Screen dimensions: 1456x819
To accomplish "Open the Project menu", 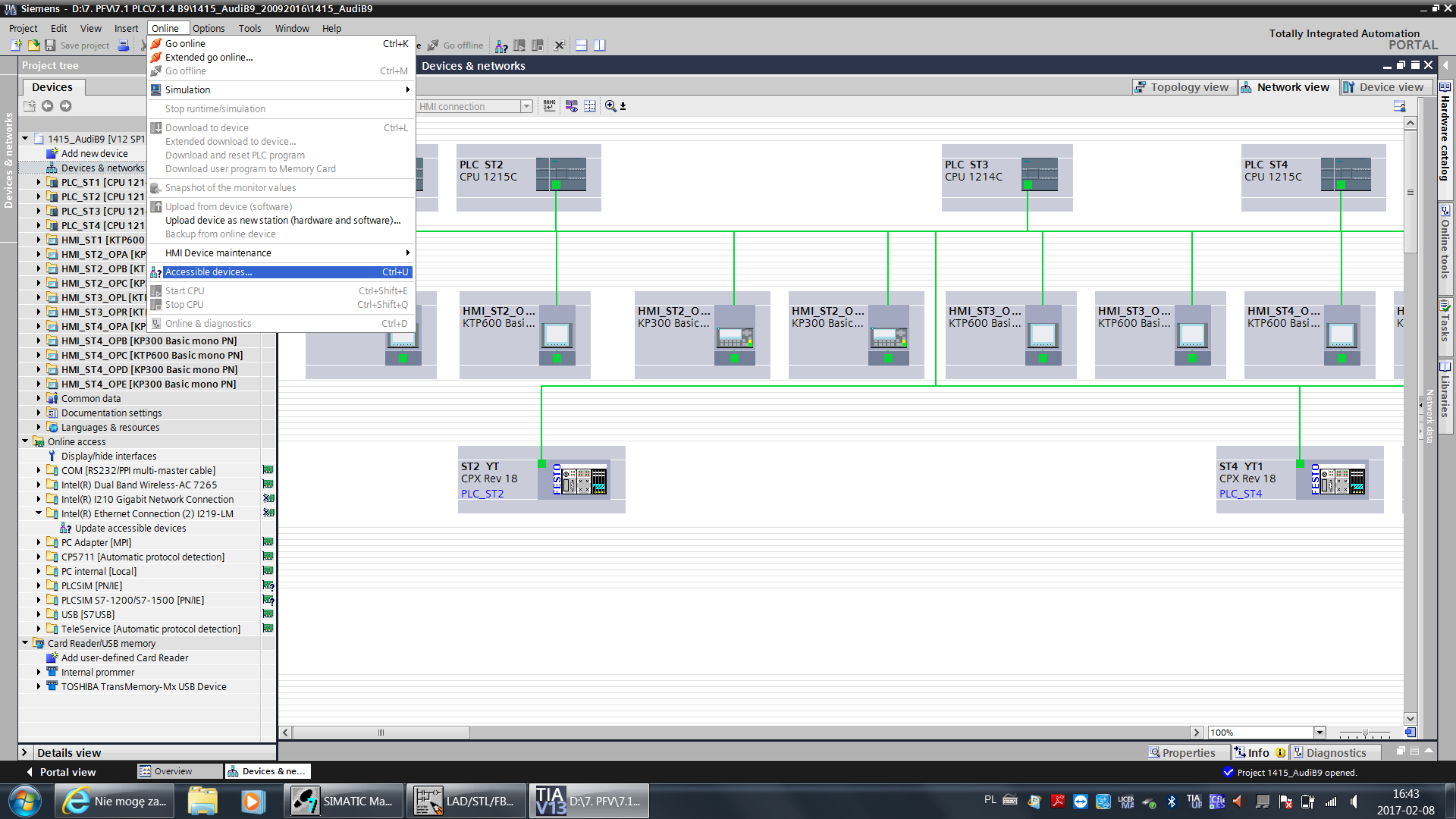I will point(23,28).
